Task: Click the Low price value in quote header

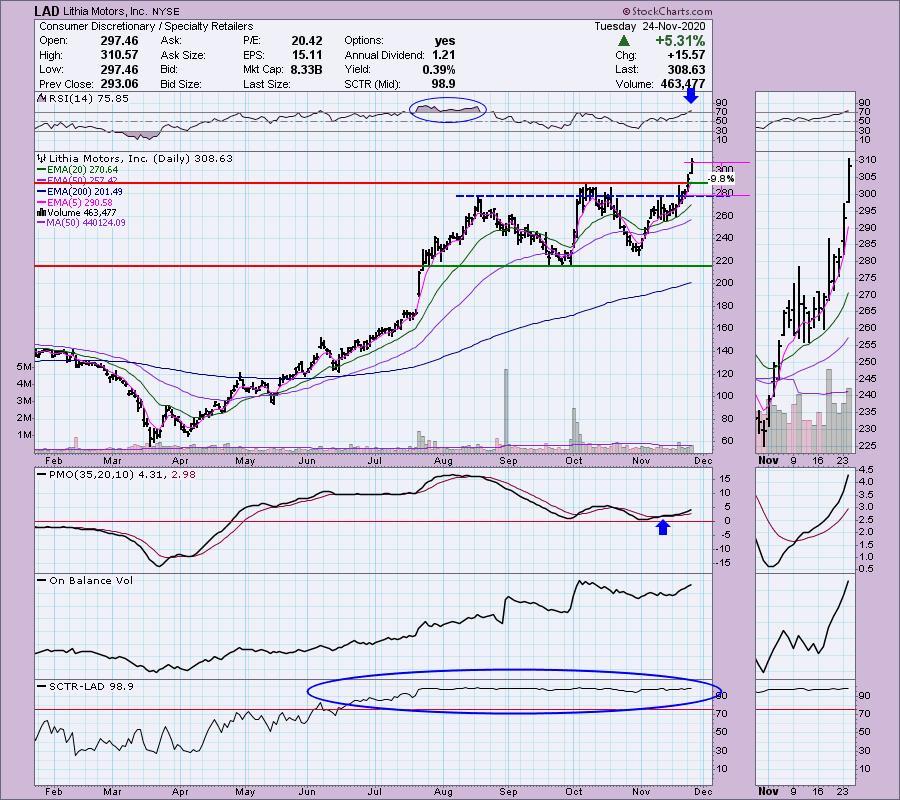Action: [x=119, y=69]
